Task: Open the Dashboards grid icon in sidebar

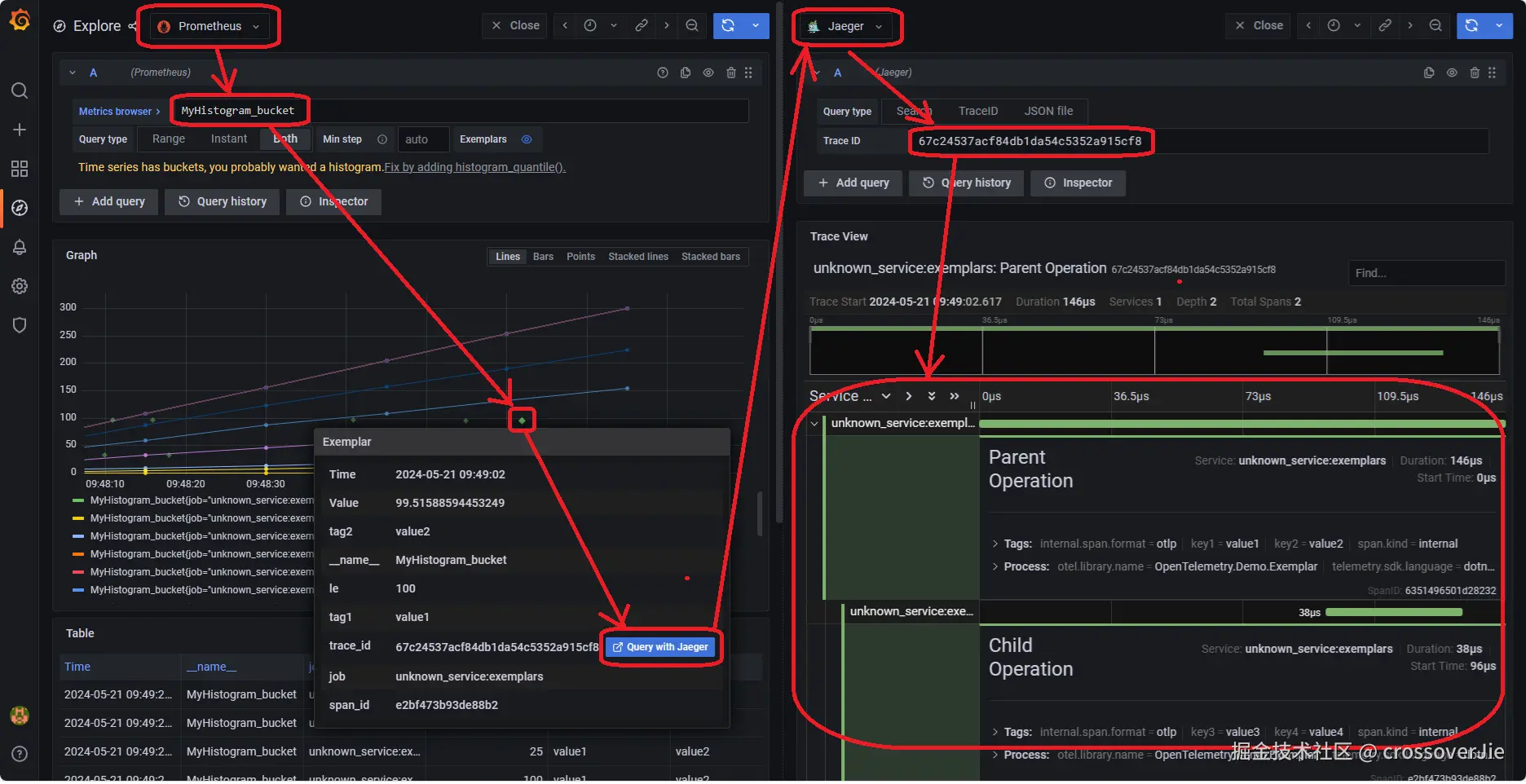Action: click(x=20, y=169)
